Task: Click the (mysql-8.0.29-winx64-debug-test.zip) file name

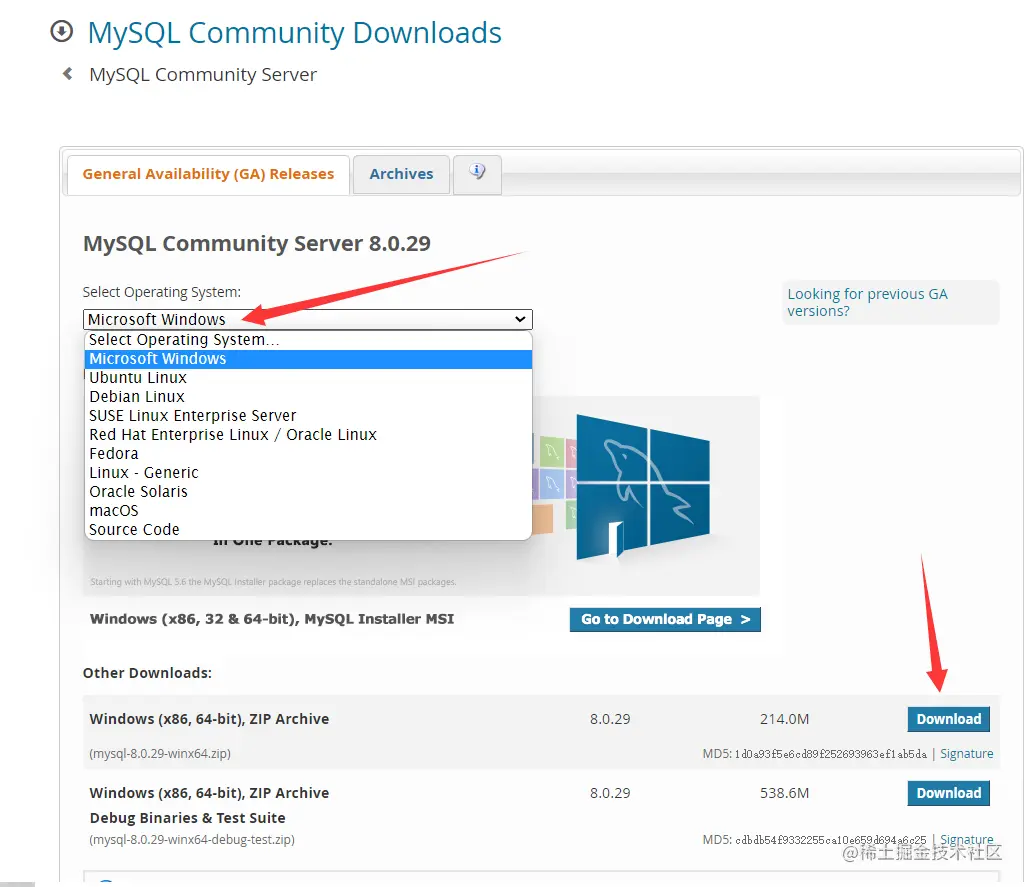Action: (x=192, y=839)
